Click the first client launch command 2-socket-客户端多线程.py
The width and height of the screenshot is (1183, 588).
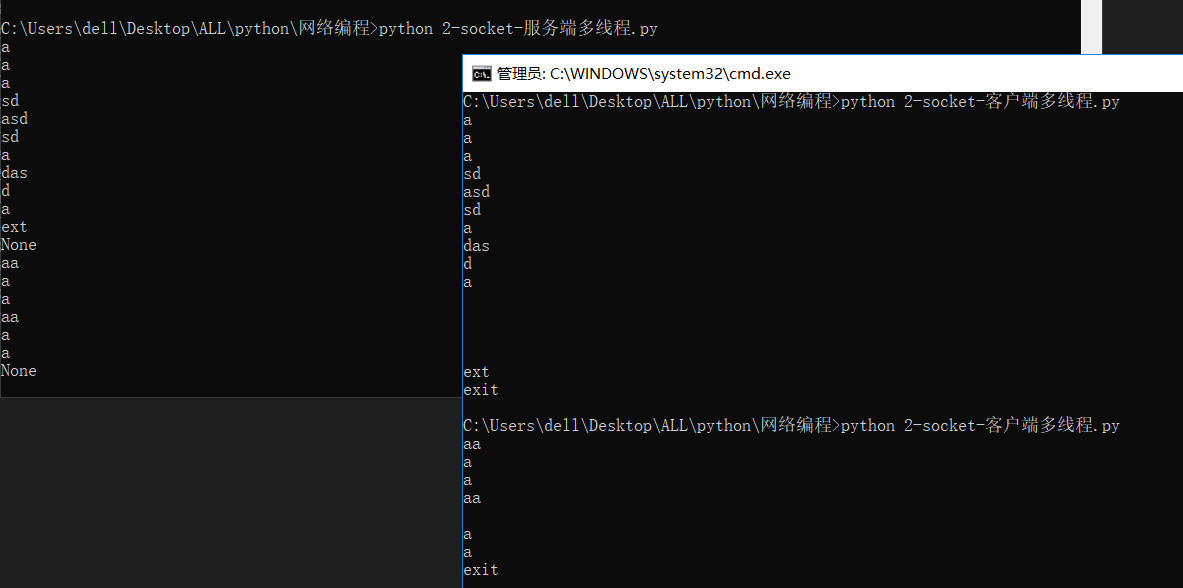(x=1010, y=101)
